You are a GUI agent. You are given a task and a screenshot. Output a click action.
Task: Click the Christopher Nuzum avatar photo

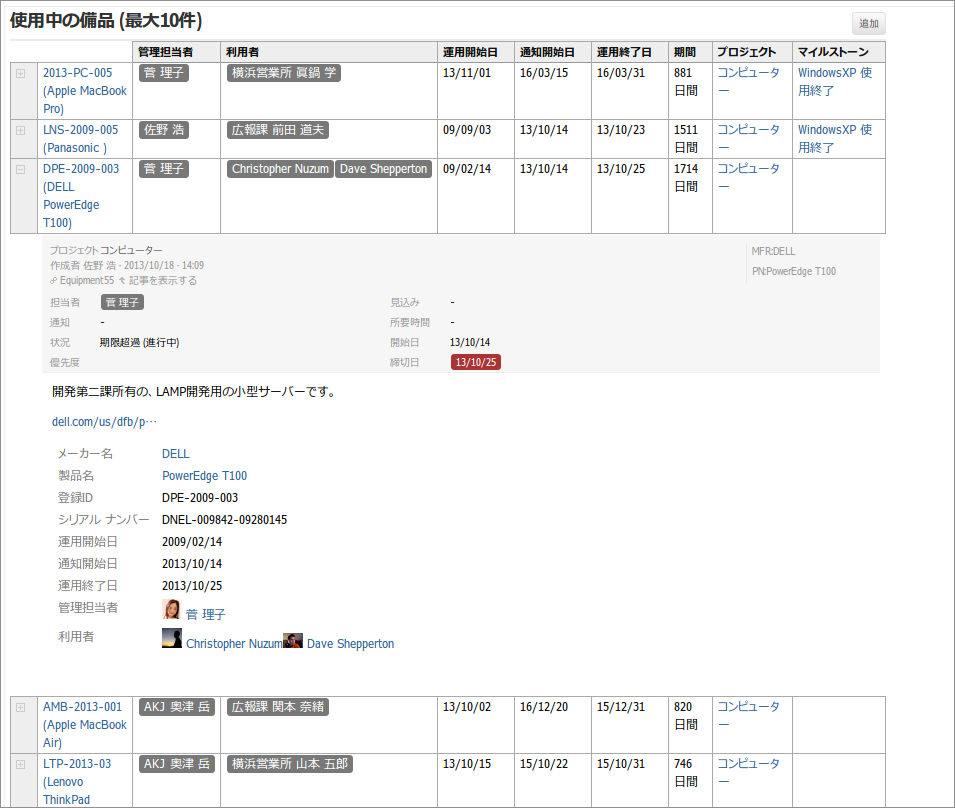[x=172, y=639]
